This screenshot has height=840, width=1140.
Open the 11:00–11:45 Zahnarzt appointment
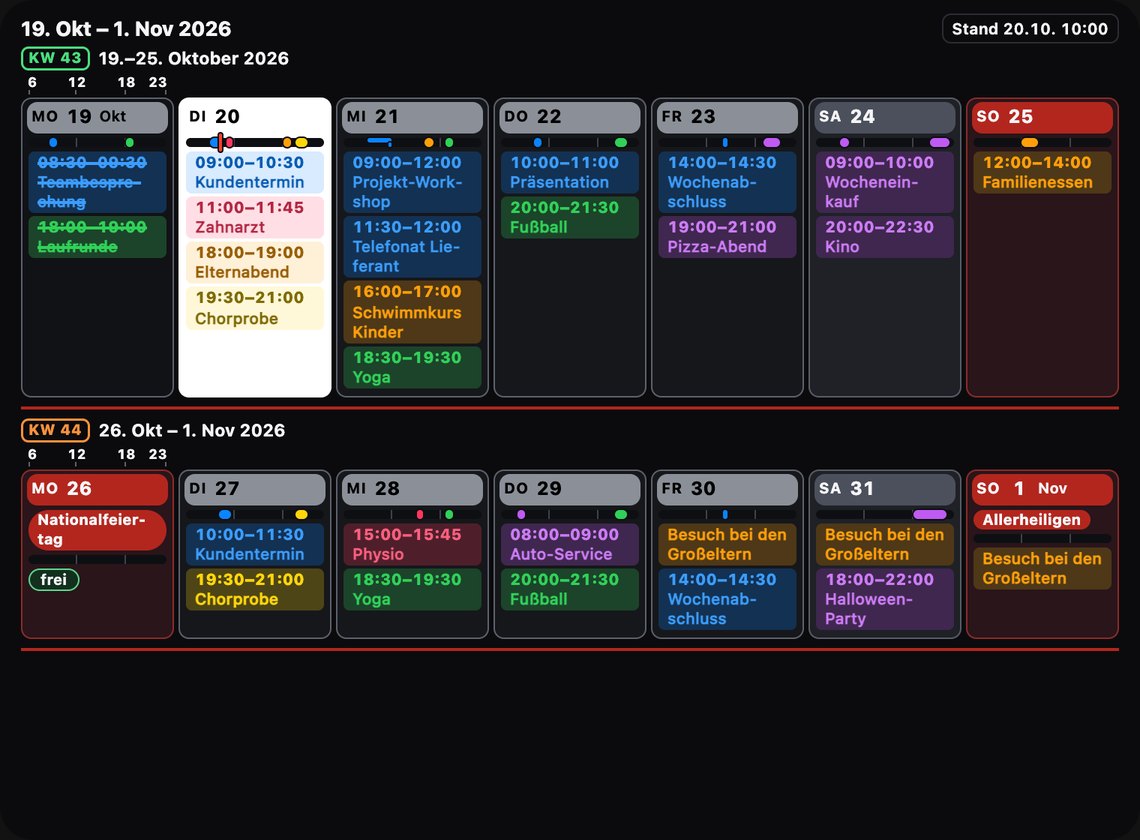pyautogui.click(x=254, y=217)
